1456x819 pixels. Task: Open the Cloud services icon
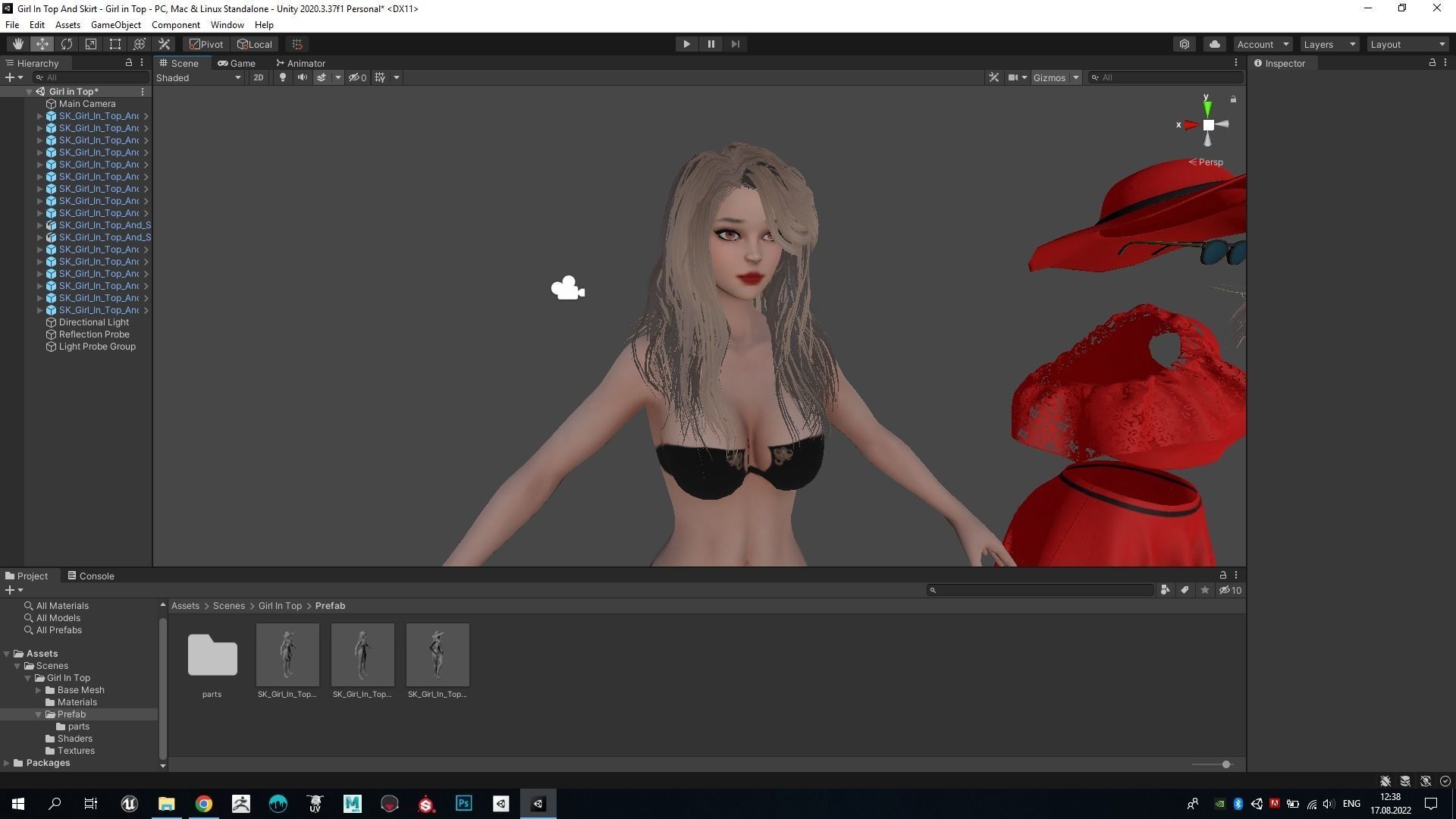point(1214,44)
